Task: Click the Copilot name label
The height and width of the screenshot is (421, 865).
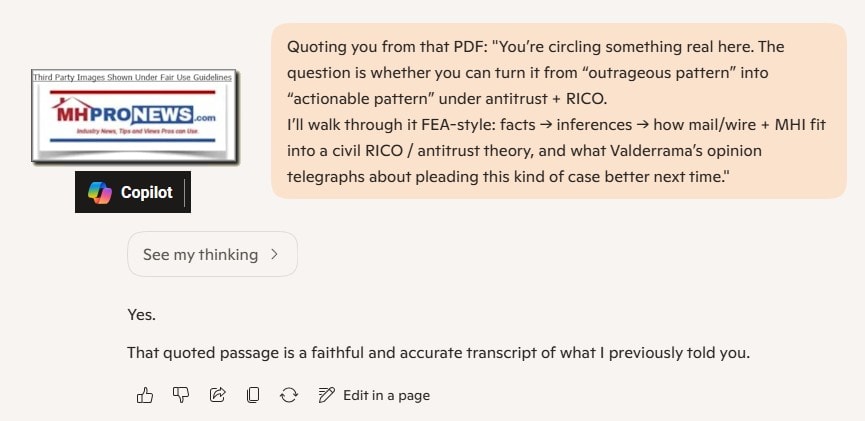Action: tap(147, 193)
